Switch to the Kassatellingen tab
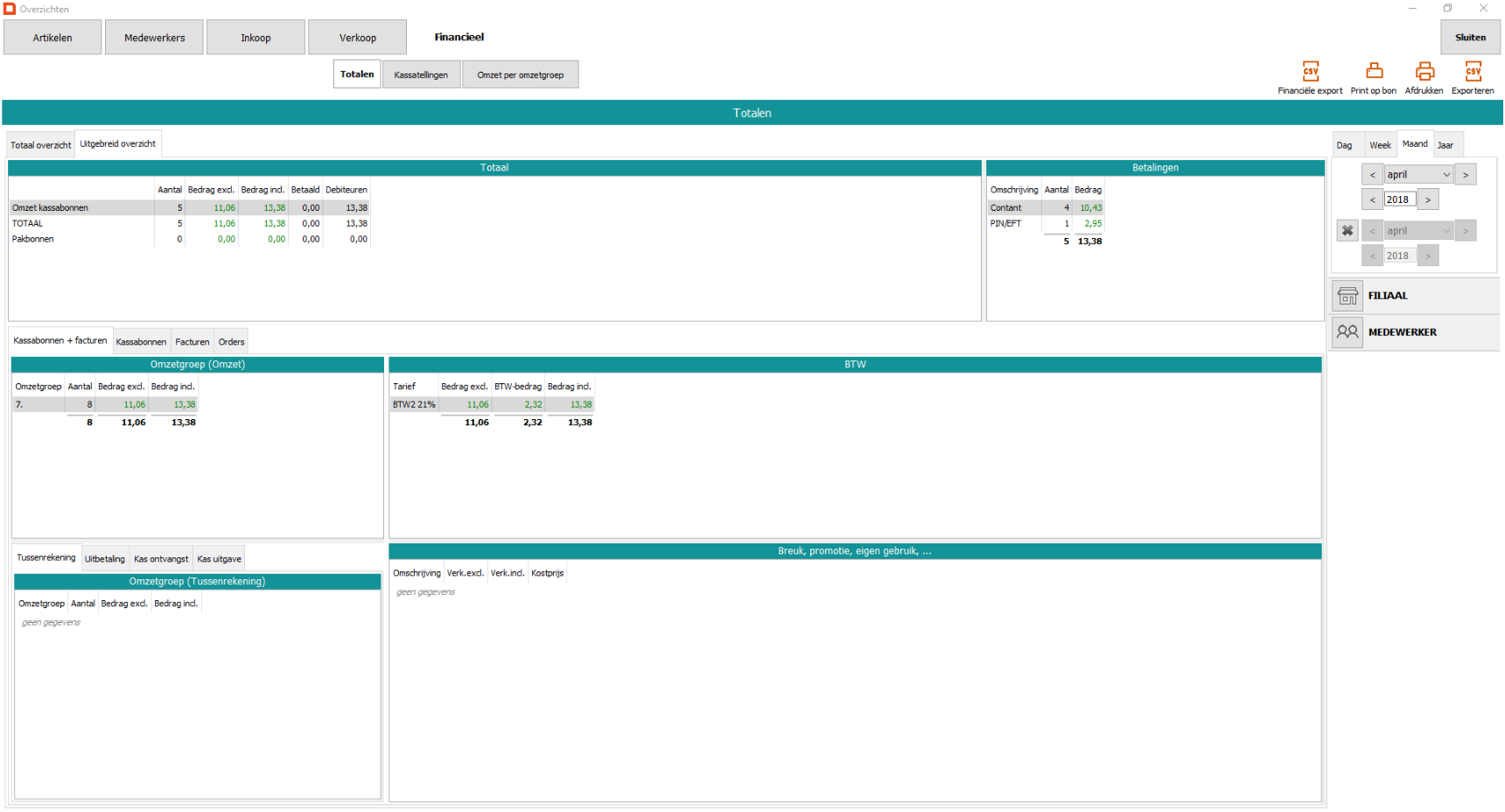The image size is (1505, 812). pyautogui.click(x=421, y=75)
